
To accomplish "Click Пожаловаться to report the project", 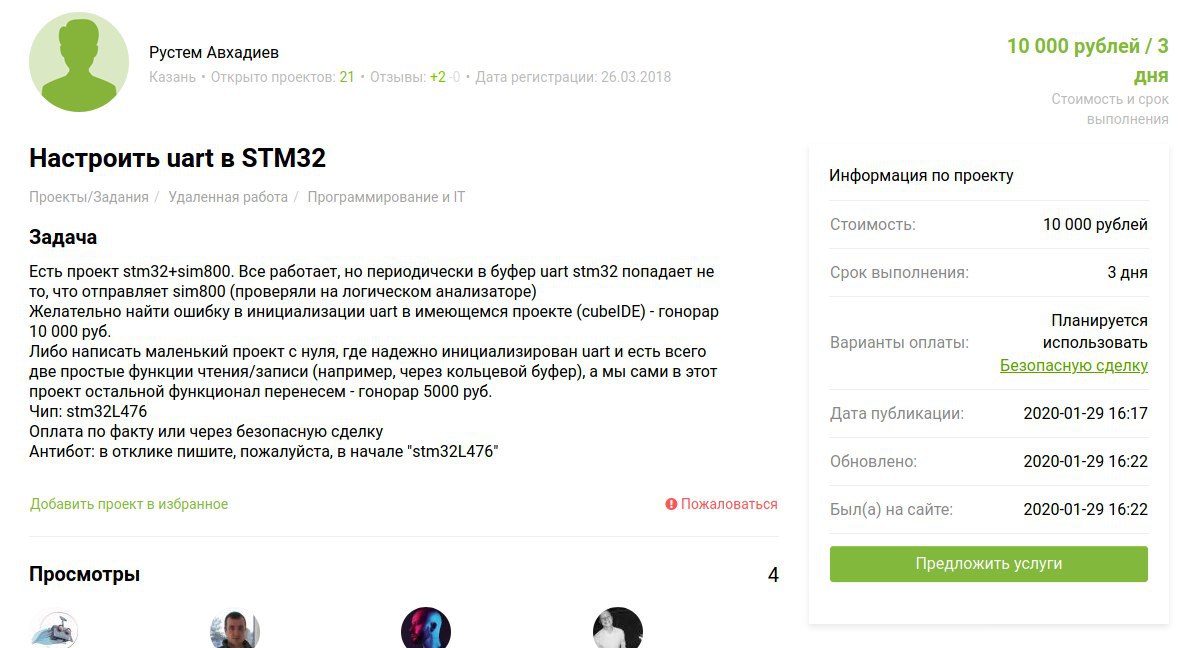I will tap(729, 504).
